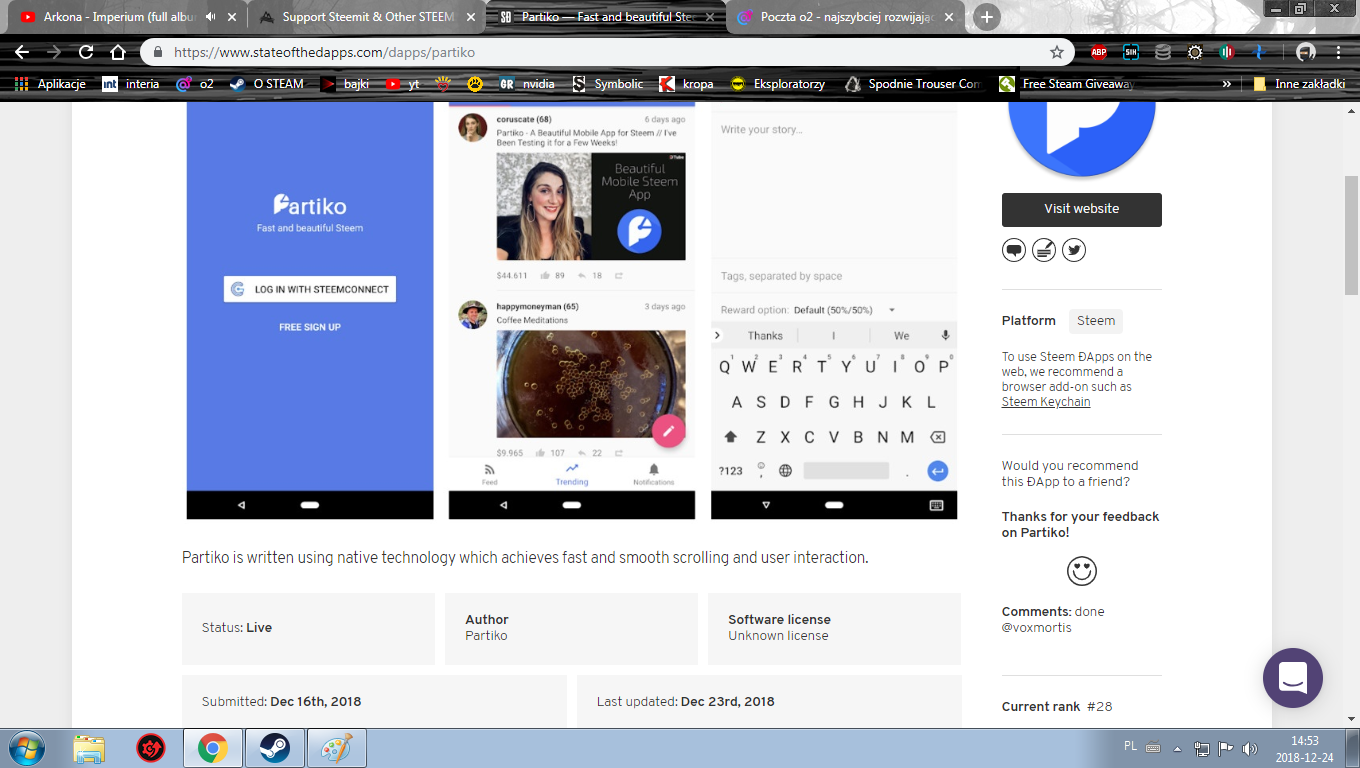1360x768 pixels.
Task: Open Windows Explorer from the taskbar
Action: tap(89, 748)
